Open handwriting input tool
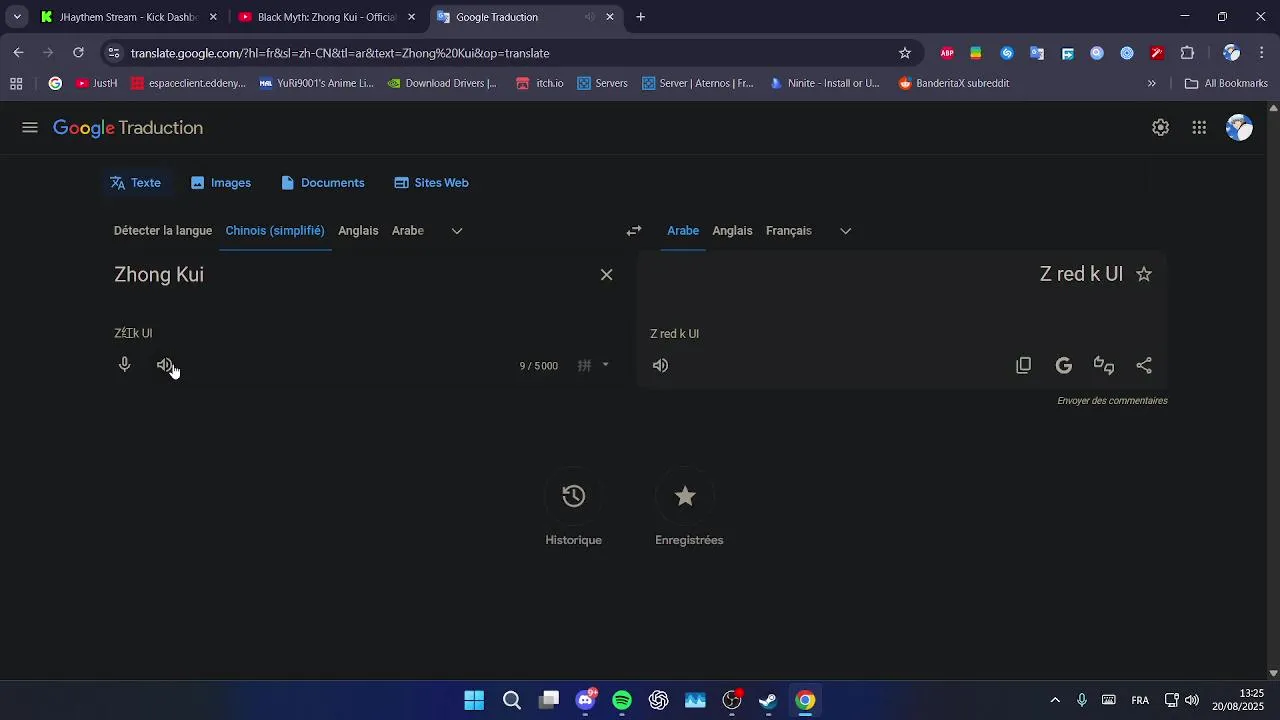The height and width of the screenshot is (720, 1280). (585, 366)
